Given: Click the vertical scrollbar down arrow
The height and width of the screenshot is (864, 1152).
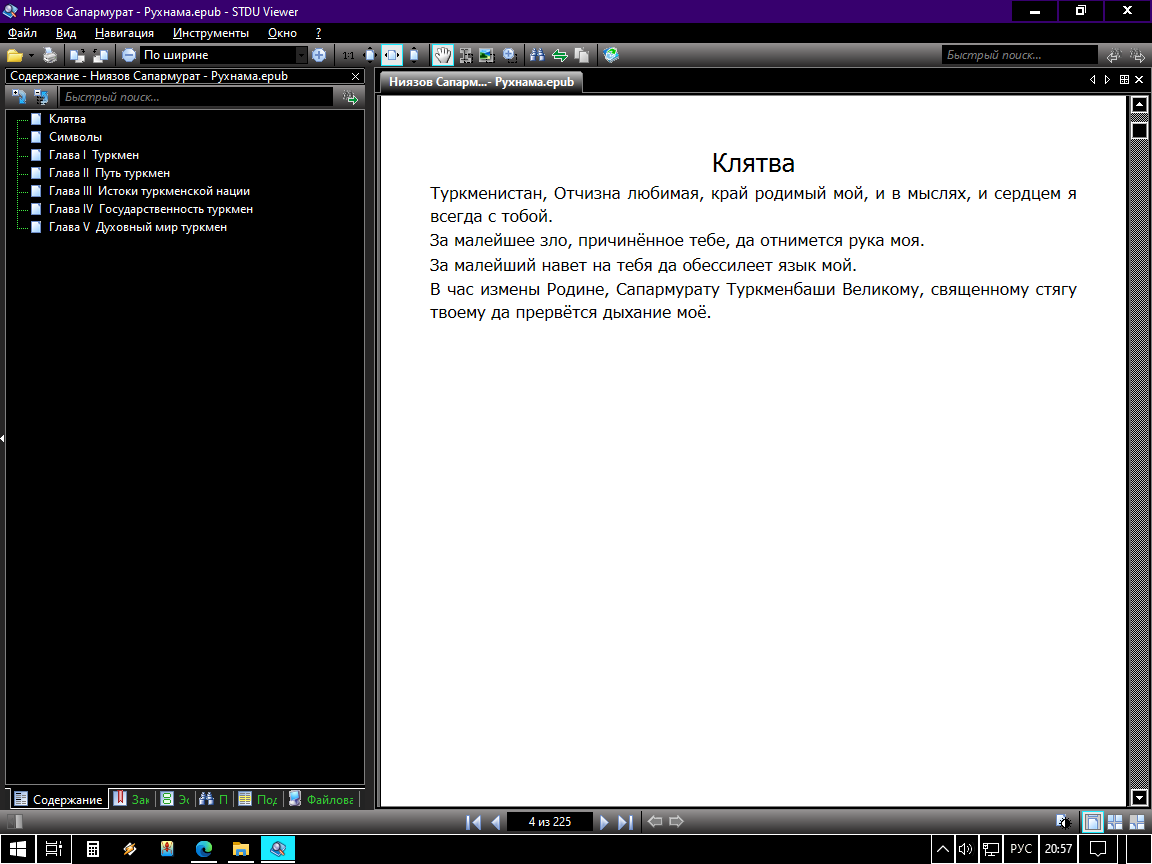Looking at the screenshot, I should (x=1139, y=797).
